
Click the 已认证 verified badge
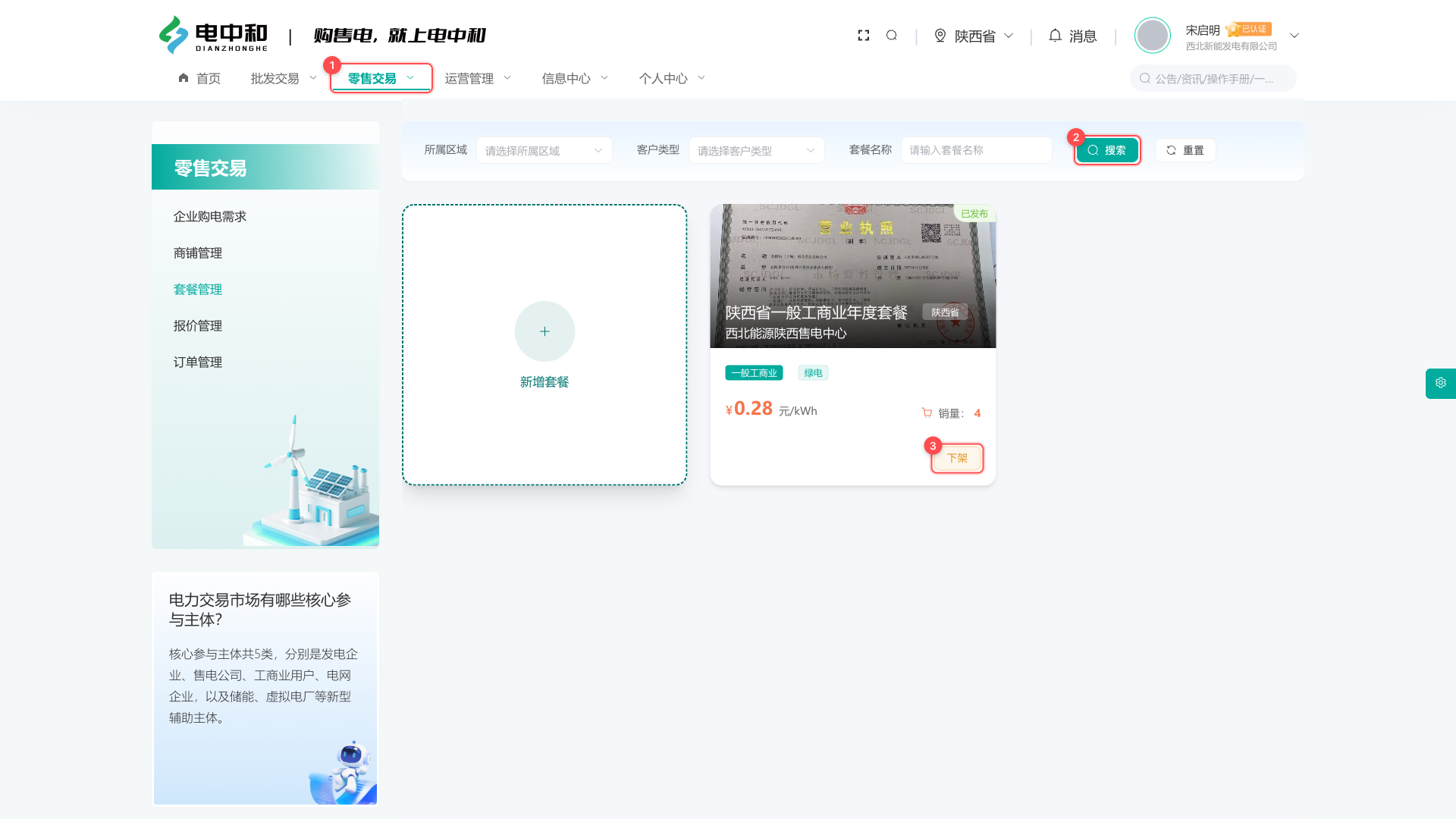(1249, 29)
